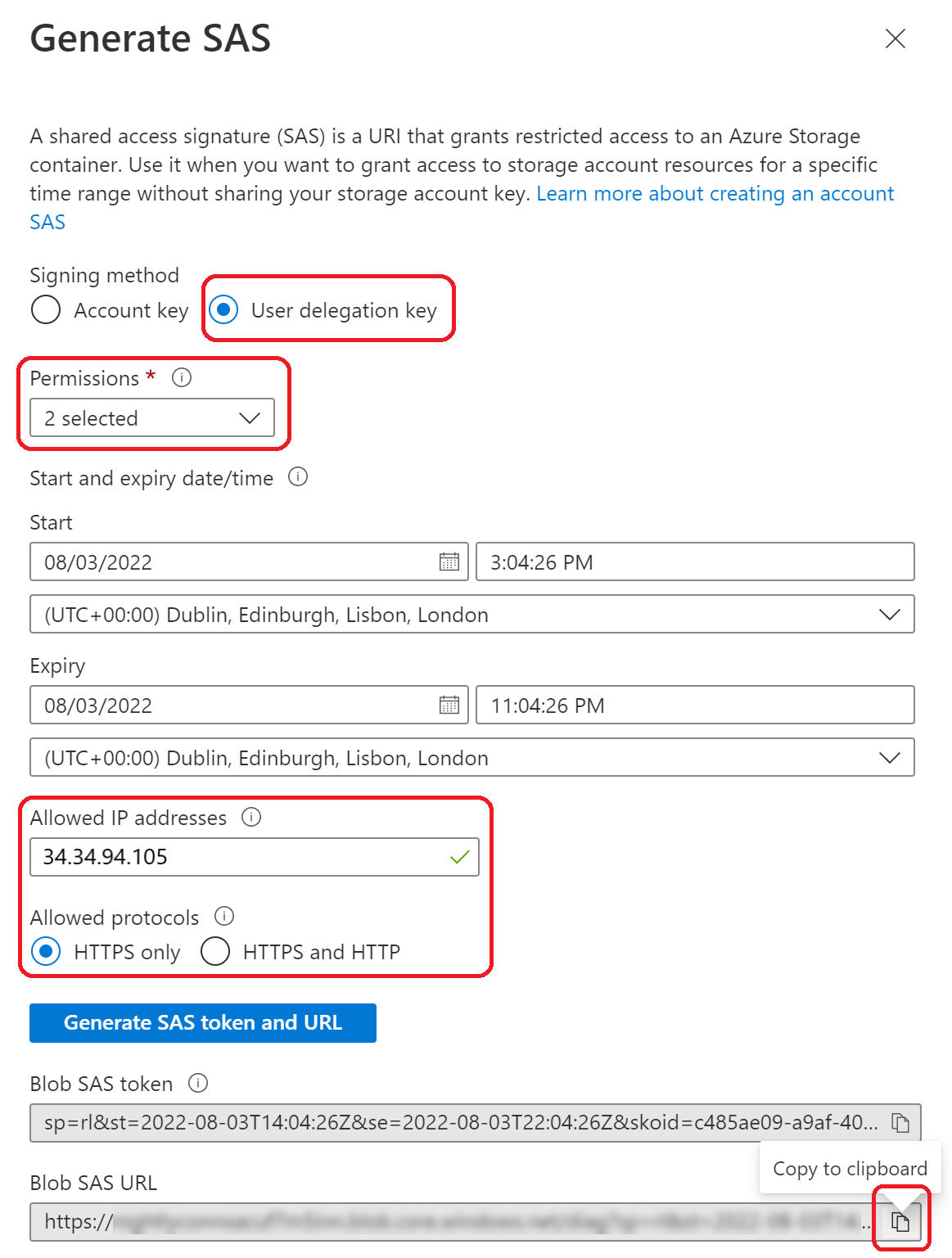Click the Permissions info icon
The image size is (952, 1258).
pos(182,377)
